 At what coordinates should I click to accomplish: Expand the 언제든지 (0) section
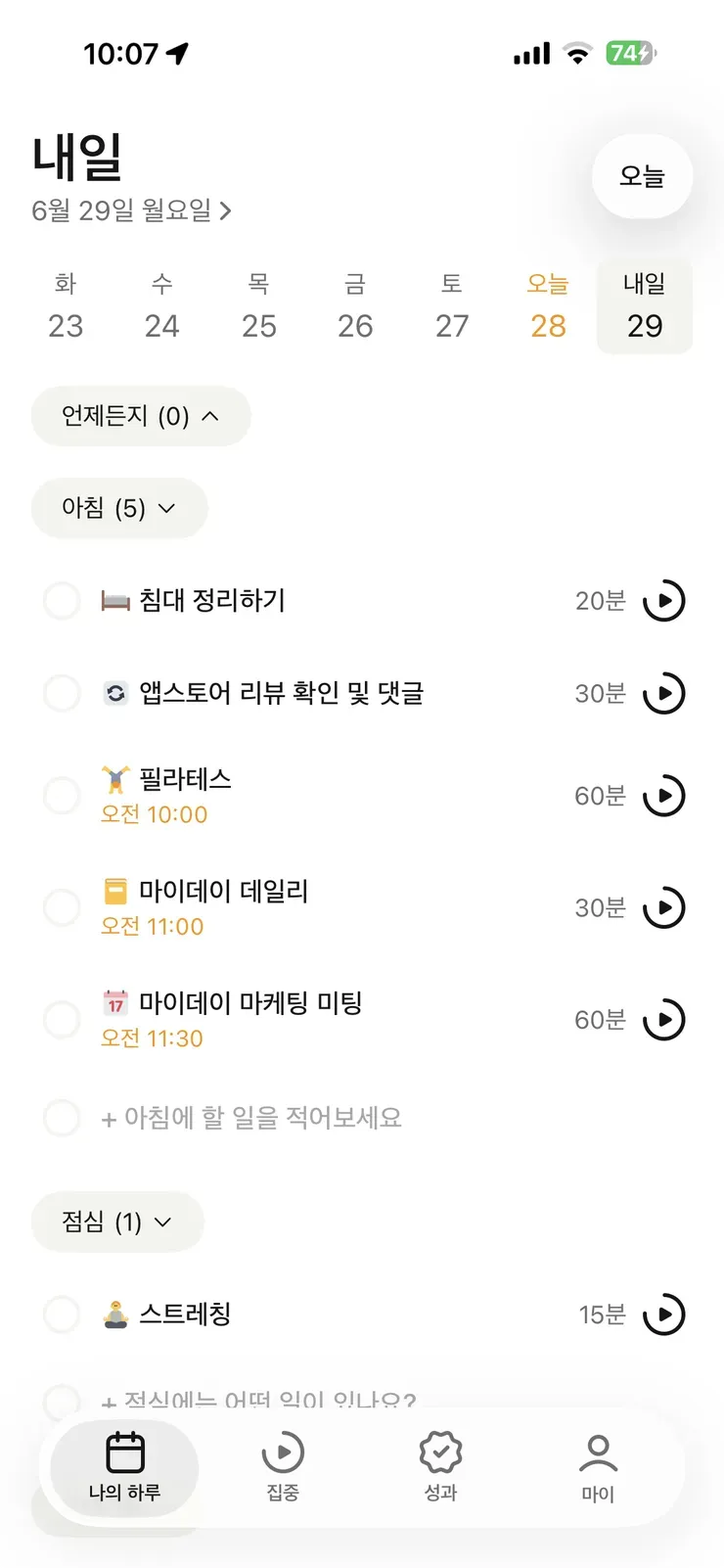pyautogui.click(x=141, y=416)
